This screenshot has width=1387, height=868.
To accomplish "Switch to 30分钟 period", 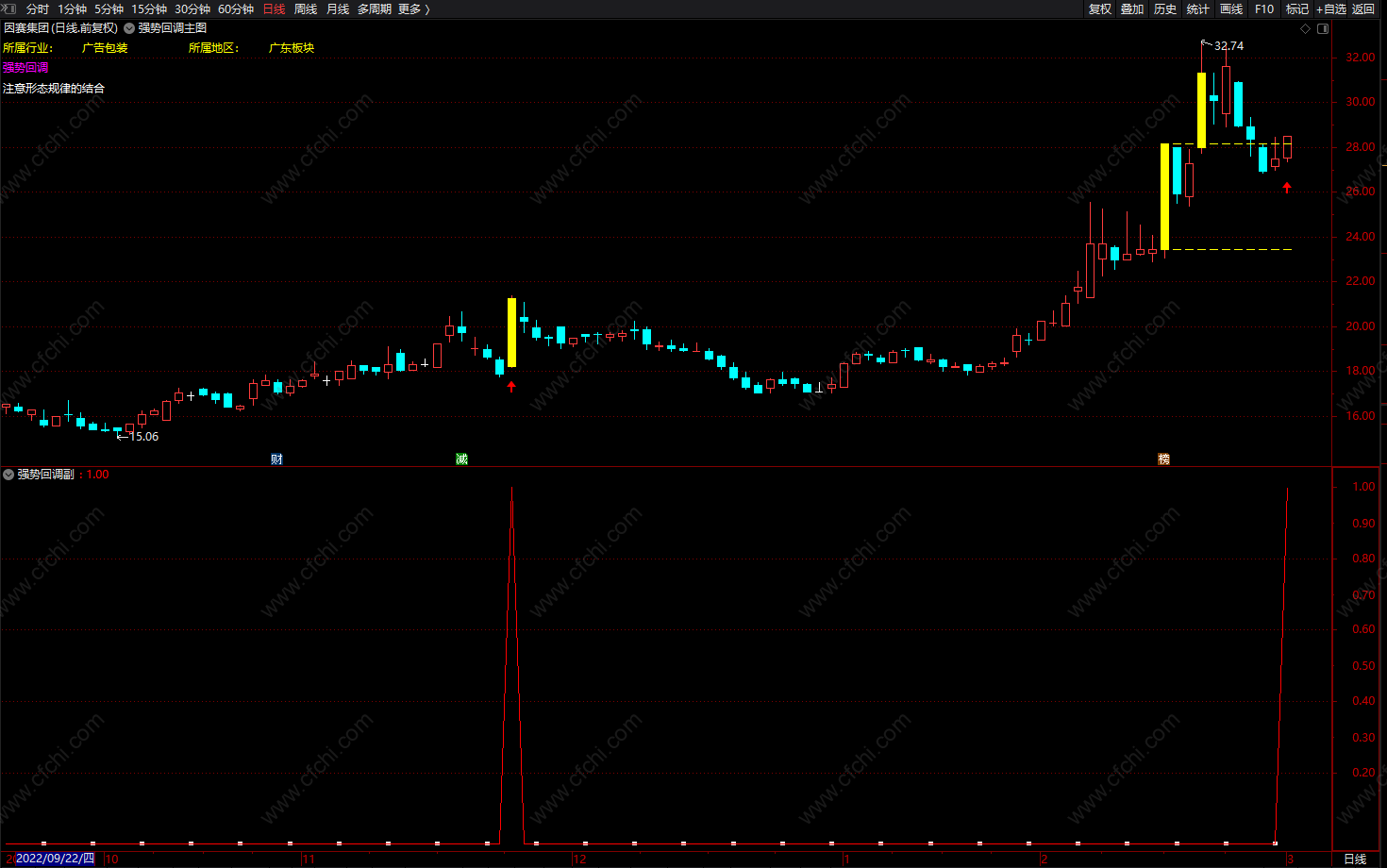I will pos(192,8).
